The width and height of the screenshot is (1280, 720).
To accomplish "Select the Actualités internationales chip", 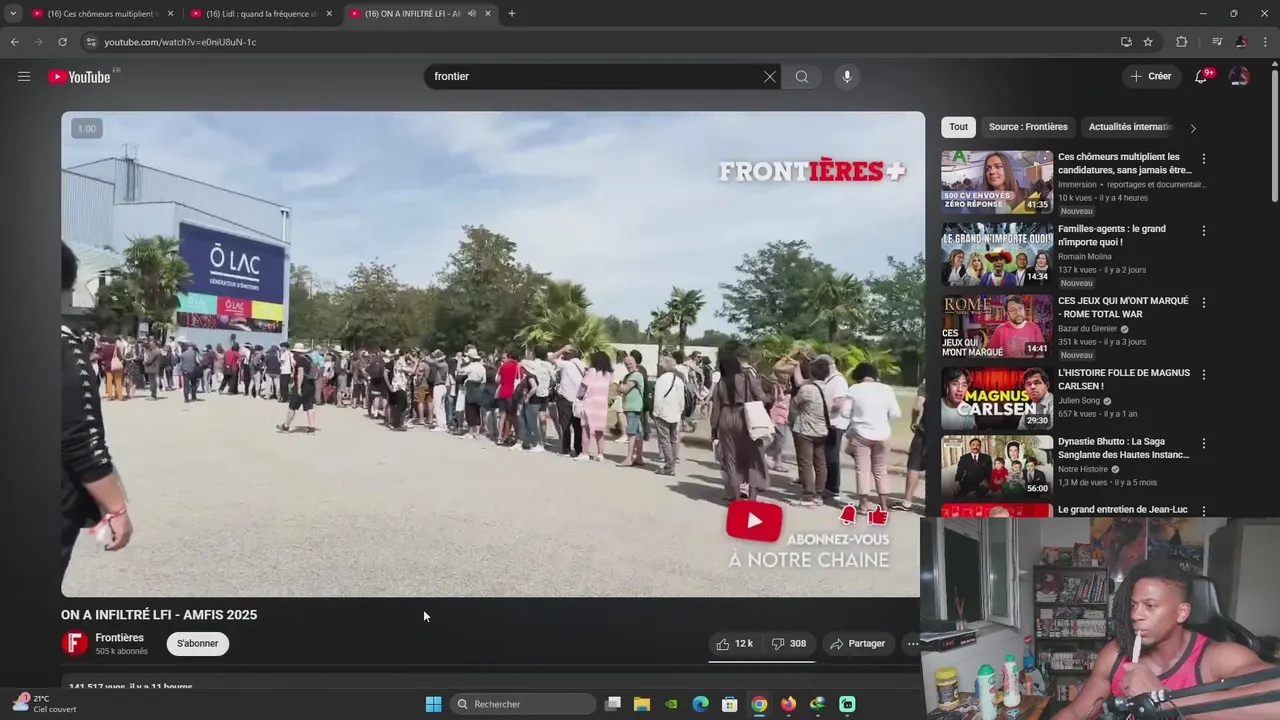I will click(x=1129, y=127).
